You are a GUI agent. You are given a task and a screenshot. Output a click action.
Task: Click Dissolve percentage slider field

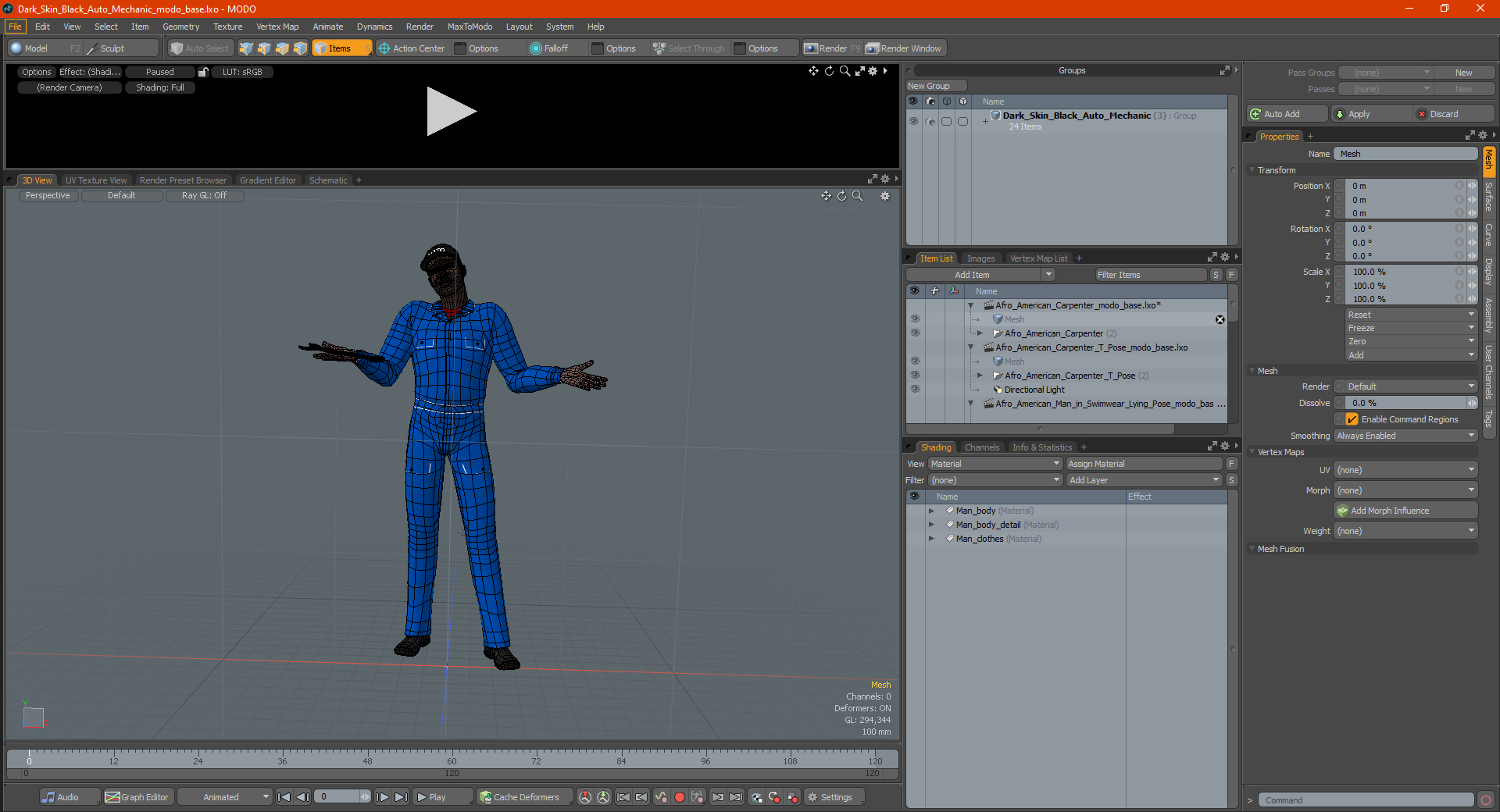coord(1405,403)
